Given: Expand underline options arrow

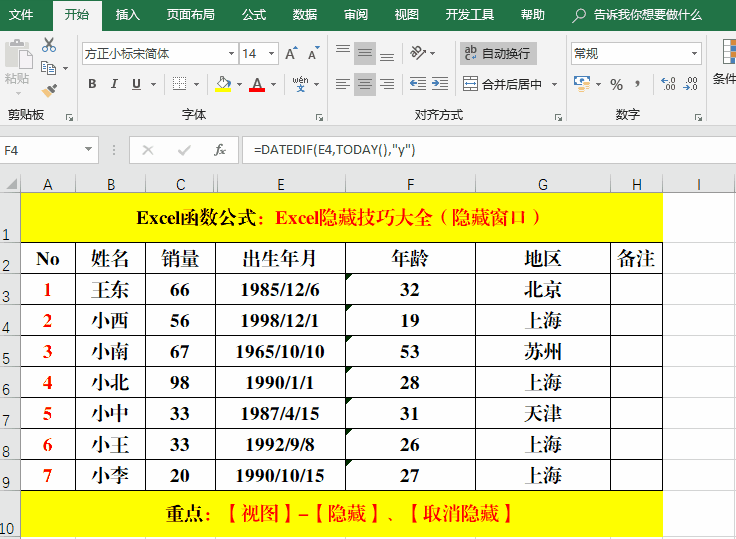Looking at the screenshot, I should [153, 85].
